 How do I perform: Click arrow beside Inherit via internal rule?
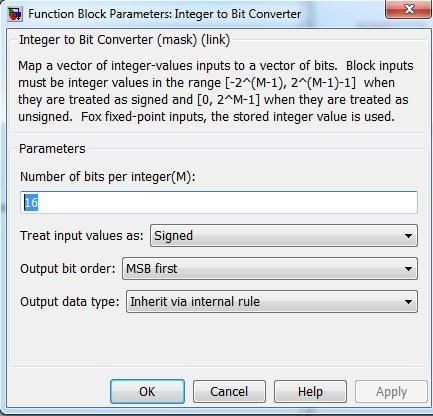(408, 302)
